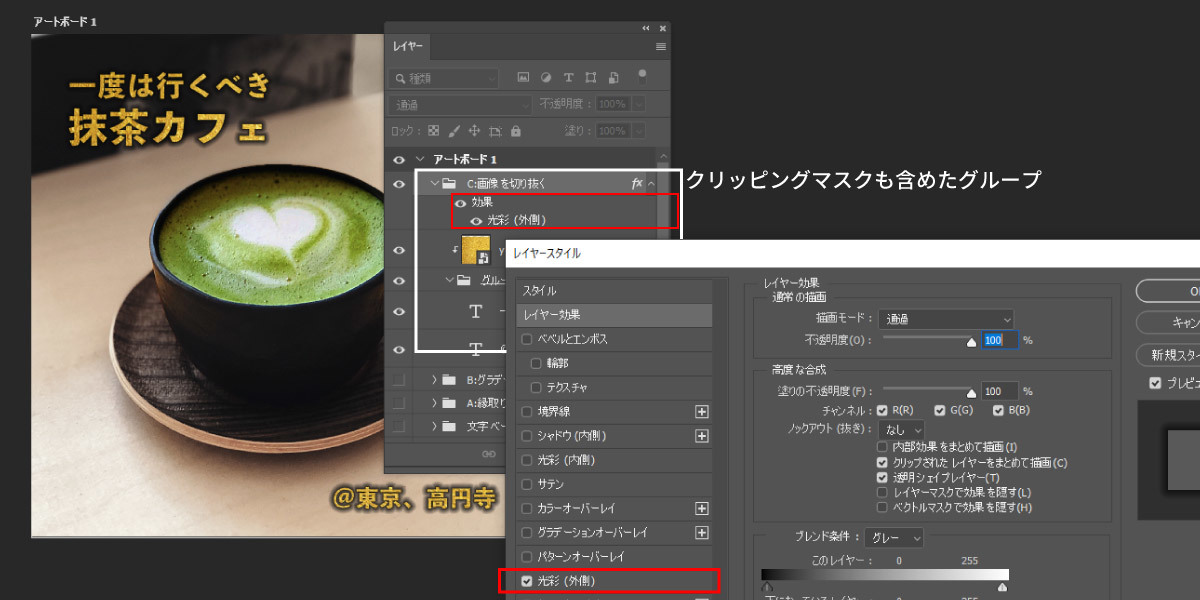
Task: Open the ノックアウト なし dropdown
Action: (903, 429)
